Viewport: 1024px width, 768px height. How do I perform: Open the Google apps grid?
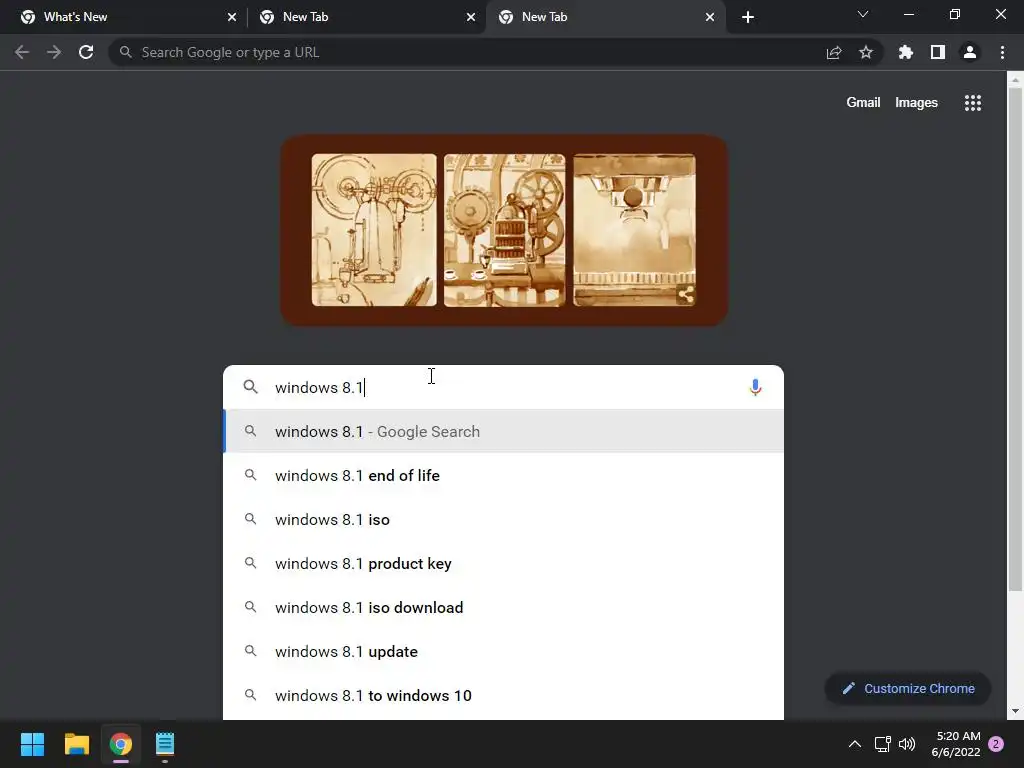(972, 103)
